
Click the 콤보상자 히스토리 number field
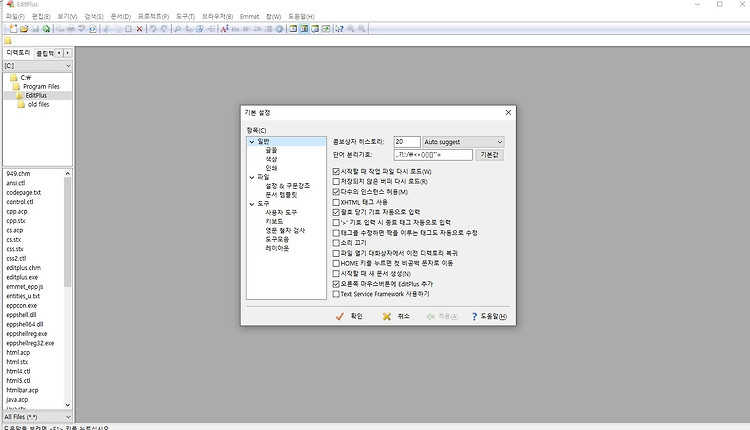point(407,142)
